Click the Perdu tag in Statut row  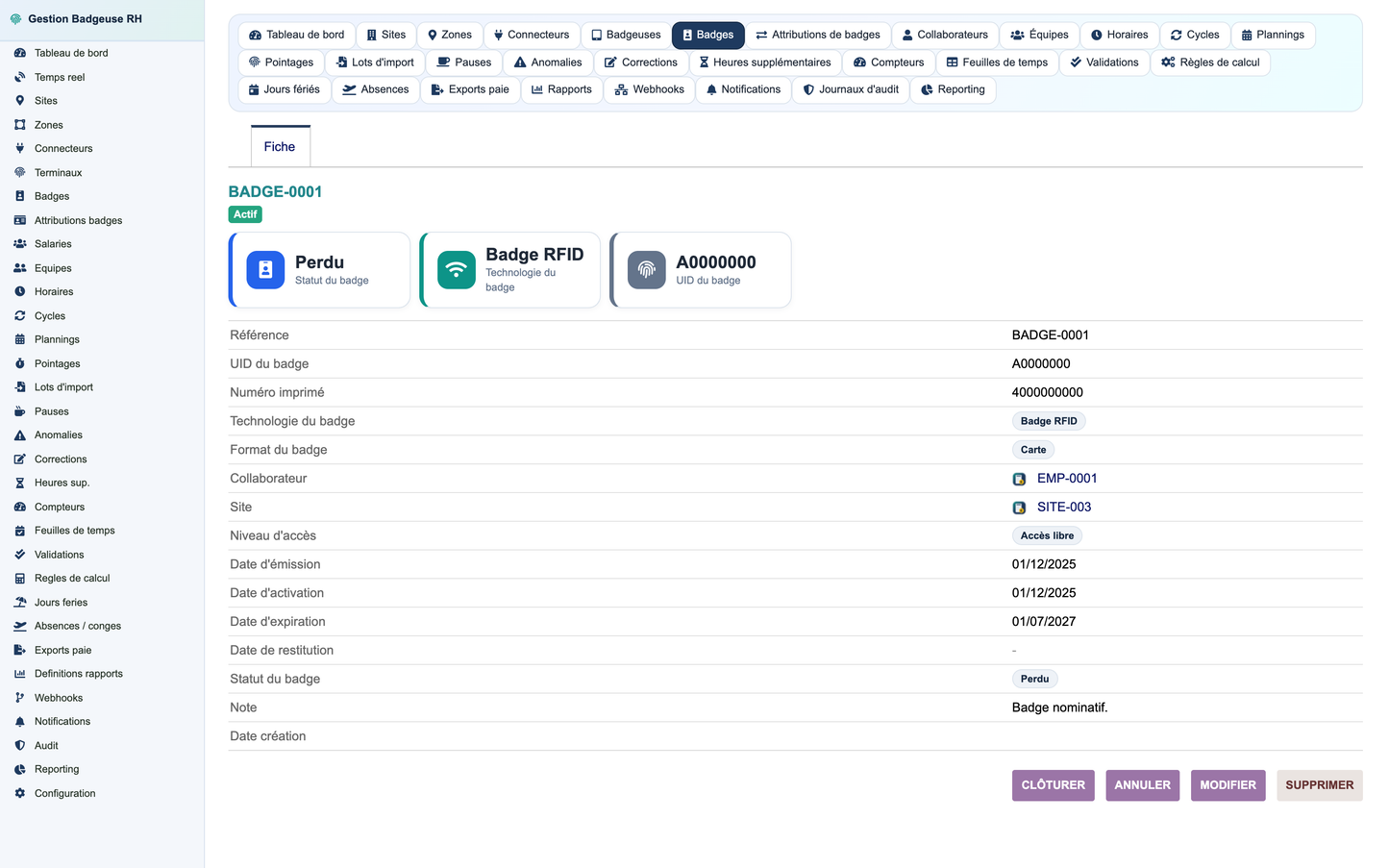point(1034,679)
